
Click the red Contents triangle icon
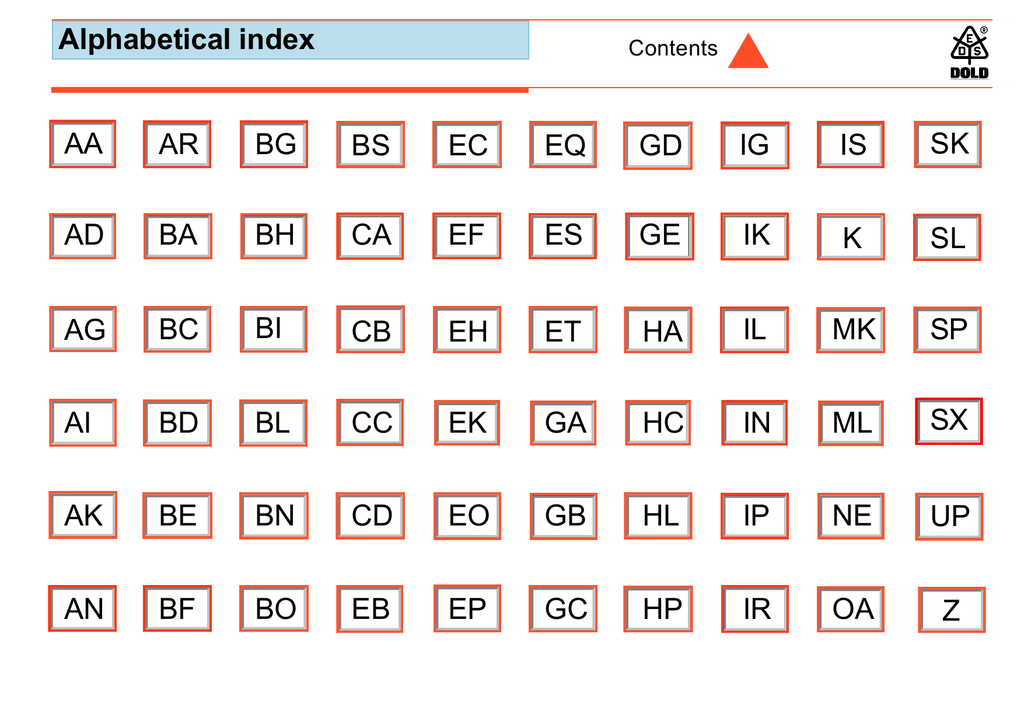point(748,51)
